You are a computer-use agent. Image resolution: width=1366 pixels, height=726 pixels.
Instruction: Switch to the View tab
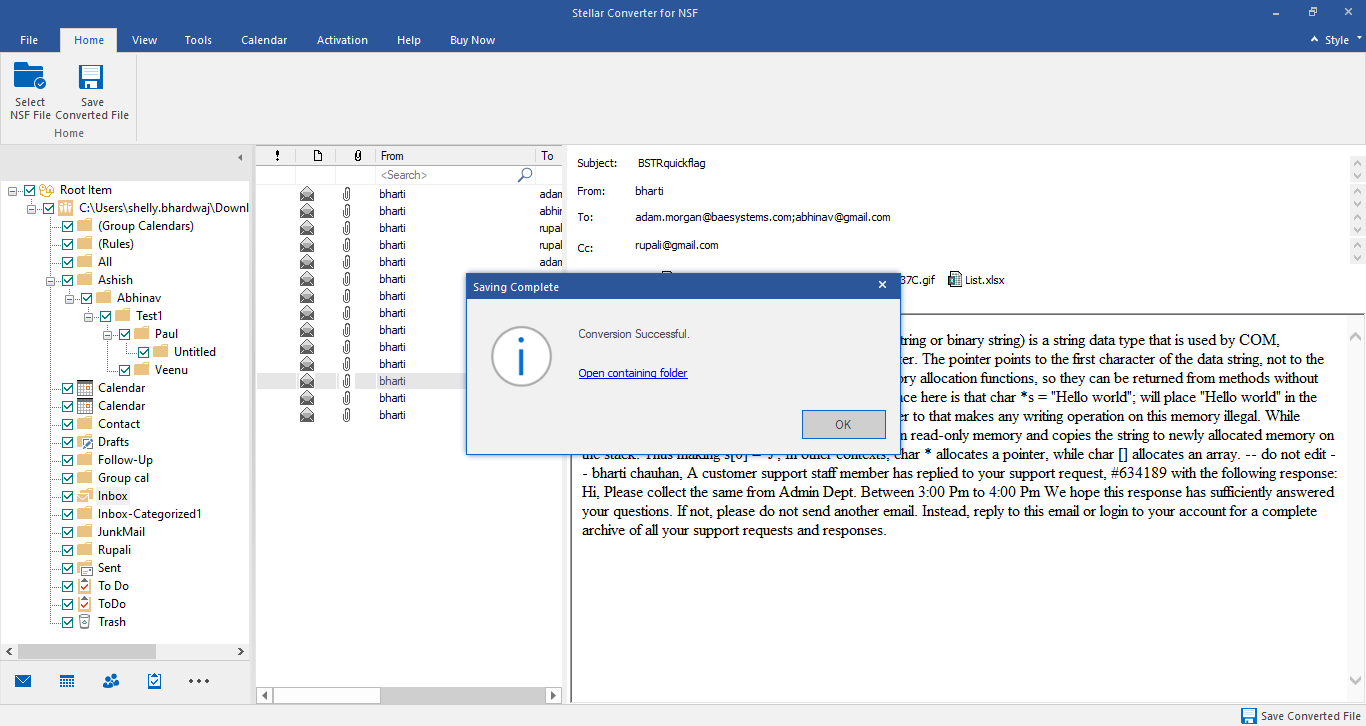(x=145, y=40)
